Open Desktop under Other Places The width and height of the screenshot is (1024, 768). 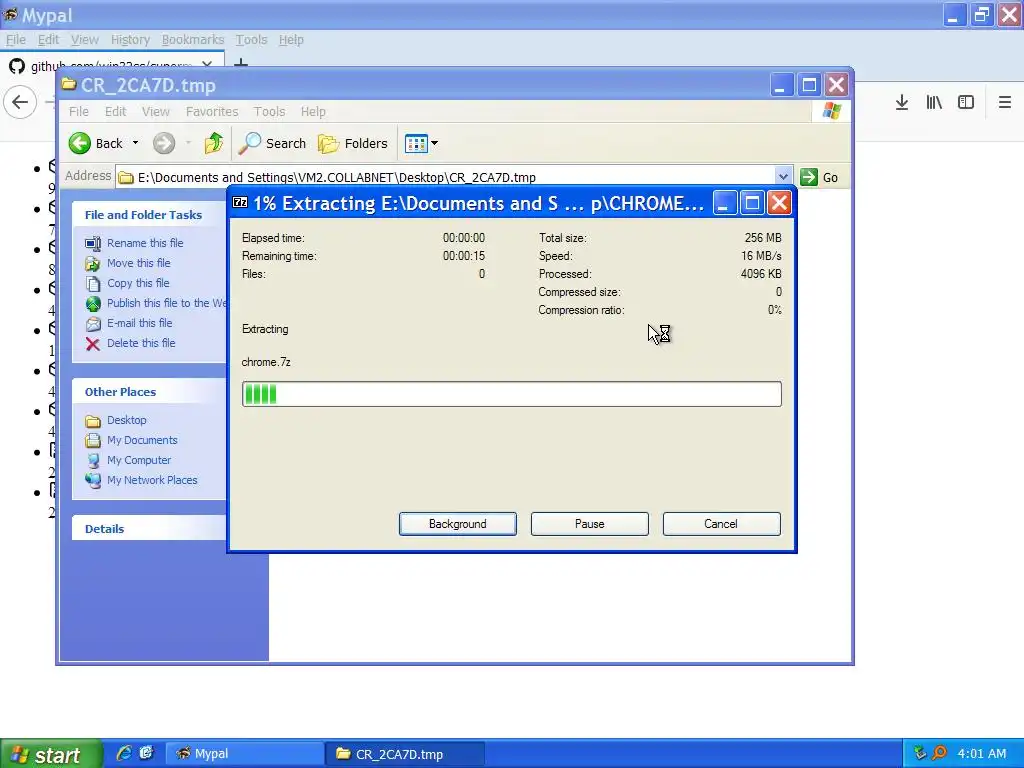[x=127, y=420]
